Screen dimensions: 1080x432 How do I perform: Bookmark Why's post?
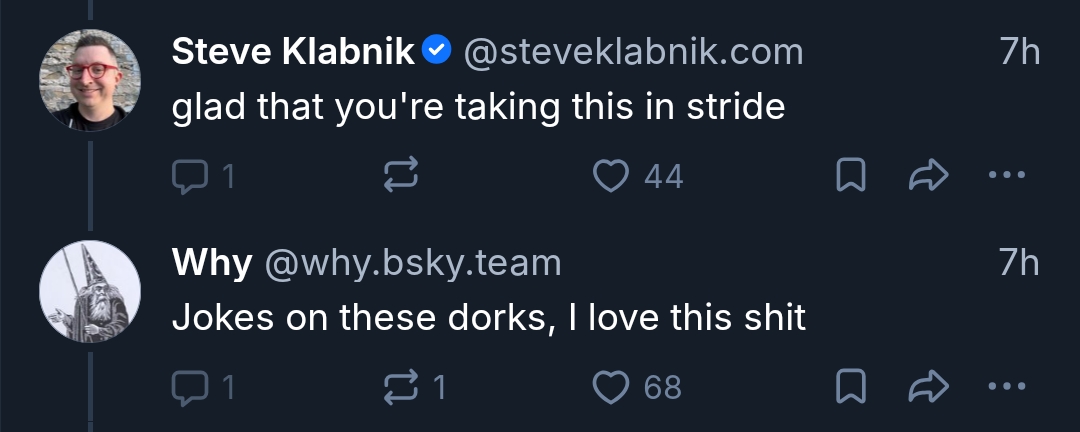(849, 387)
